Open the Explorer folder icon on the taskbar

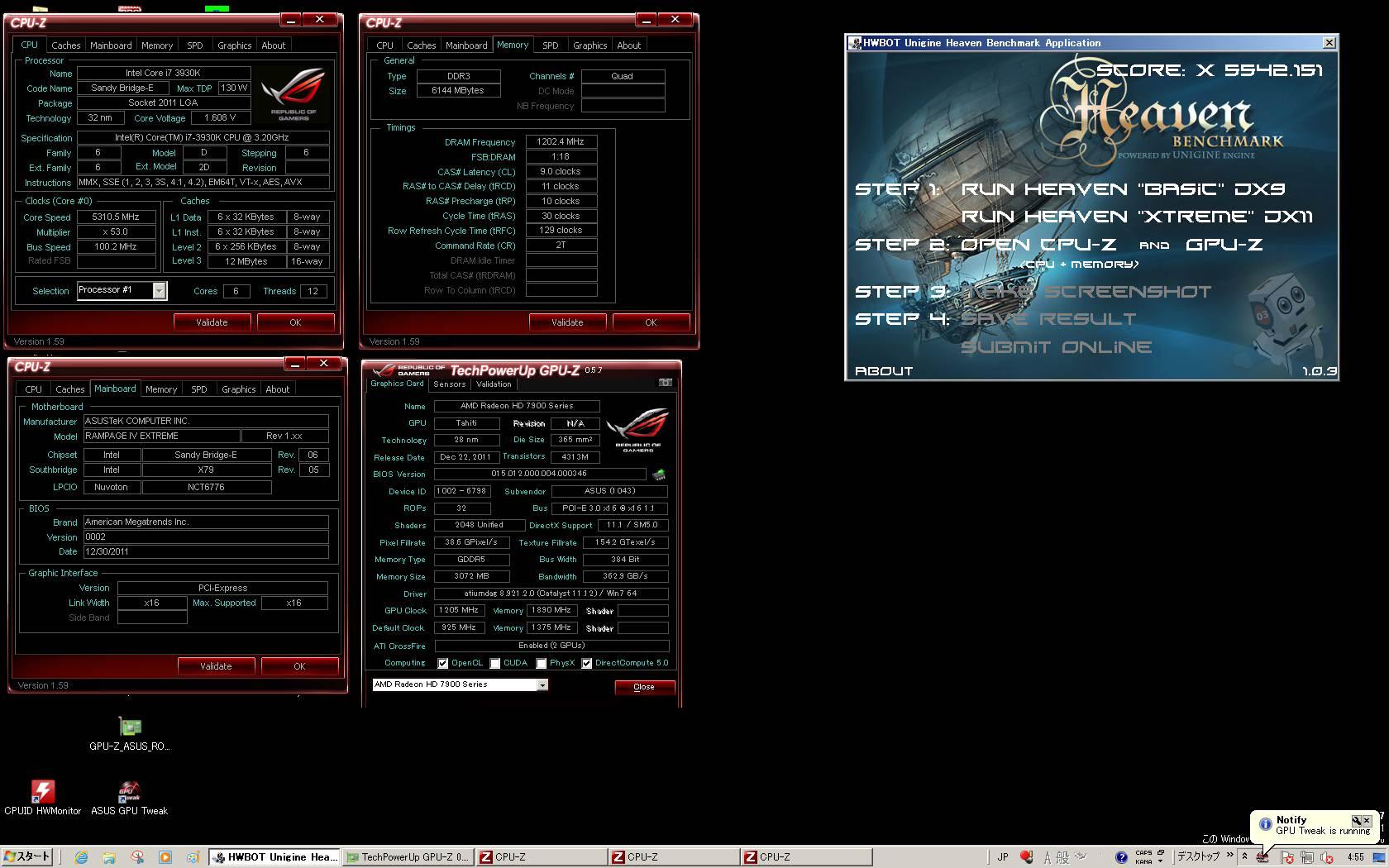click(109, 857)
